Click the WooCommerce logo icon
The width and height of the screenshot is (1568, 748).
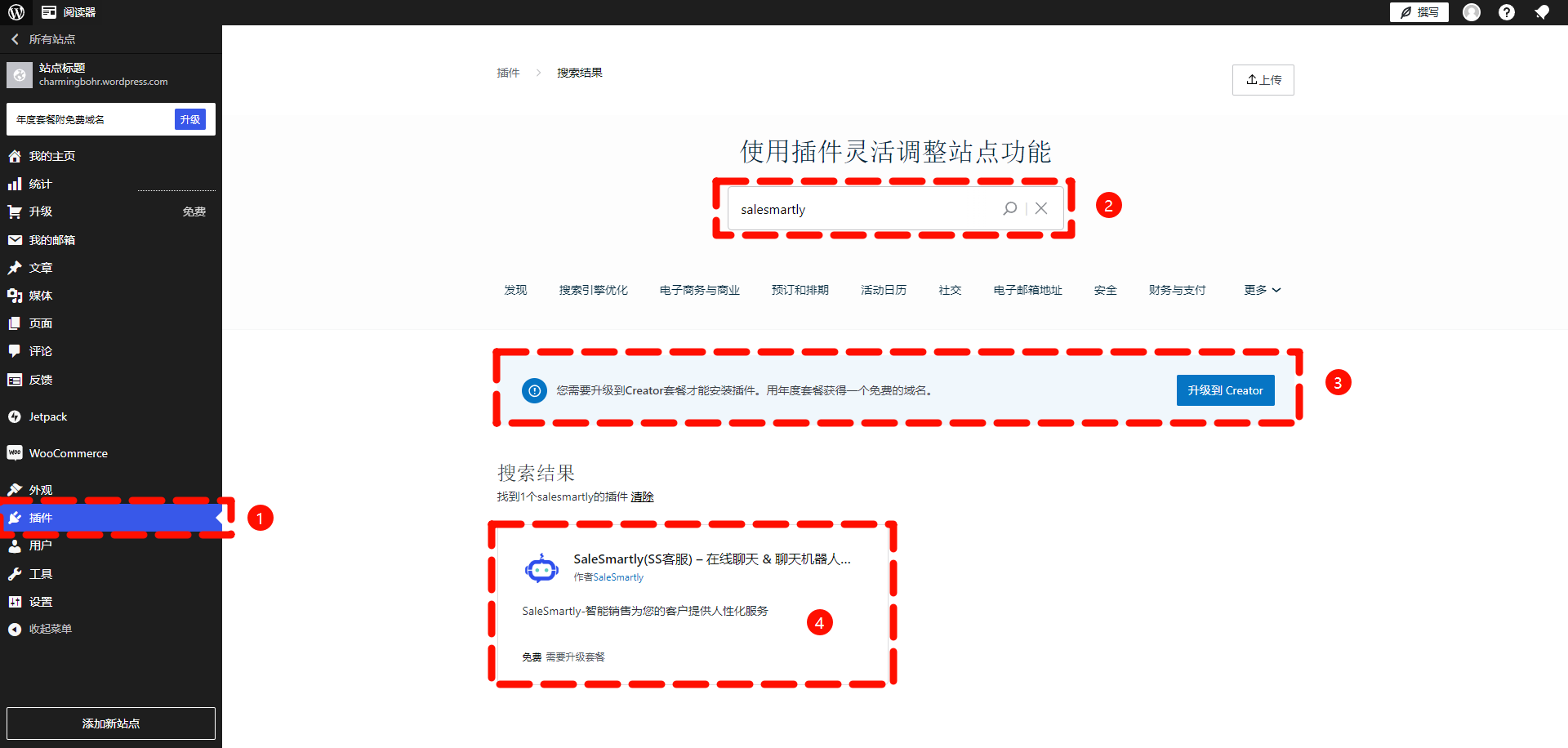pos(15,453)
